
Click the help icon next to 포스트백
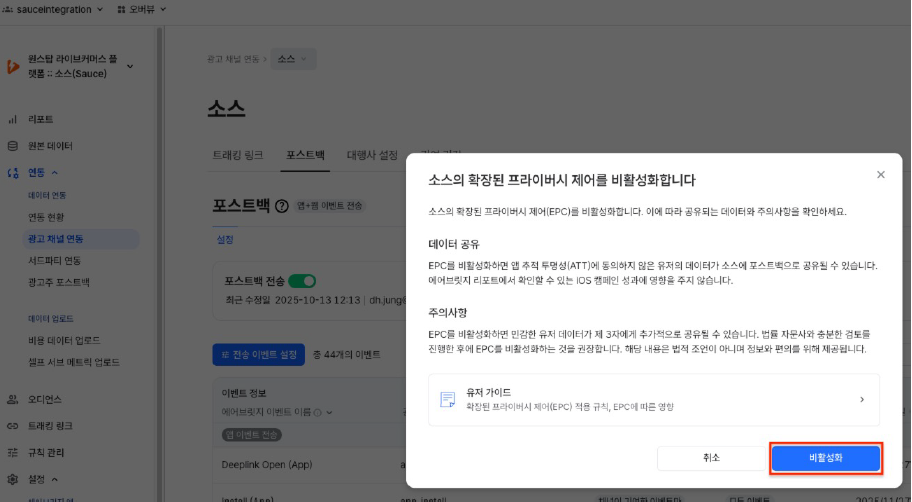tap(282, 206)
